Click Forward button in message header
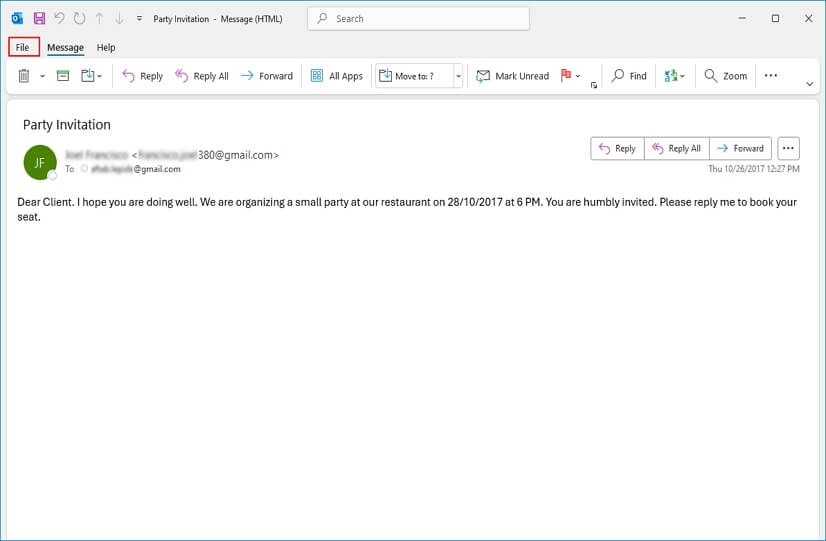This screenshot has width=826, height=541. tap(741, 149)
